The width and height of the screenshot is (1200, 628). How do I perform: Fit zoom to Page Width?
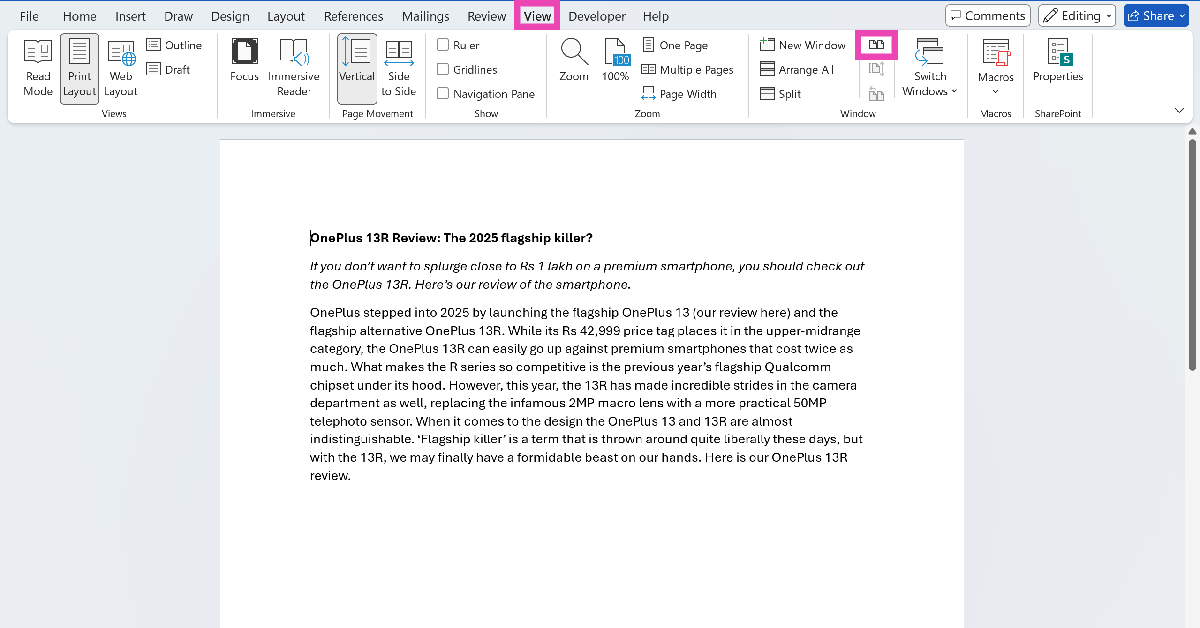click(x=679, y=94)
